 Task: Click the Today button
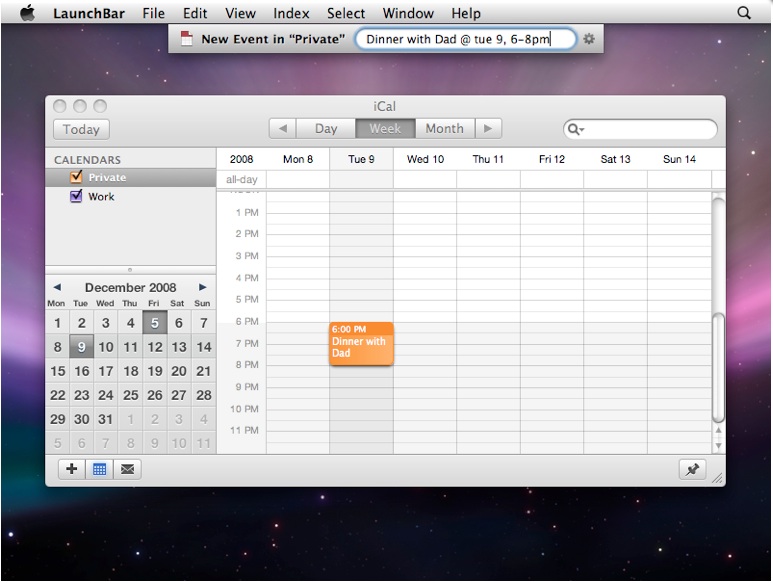click(81, 129)
